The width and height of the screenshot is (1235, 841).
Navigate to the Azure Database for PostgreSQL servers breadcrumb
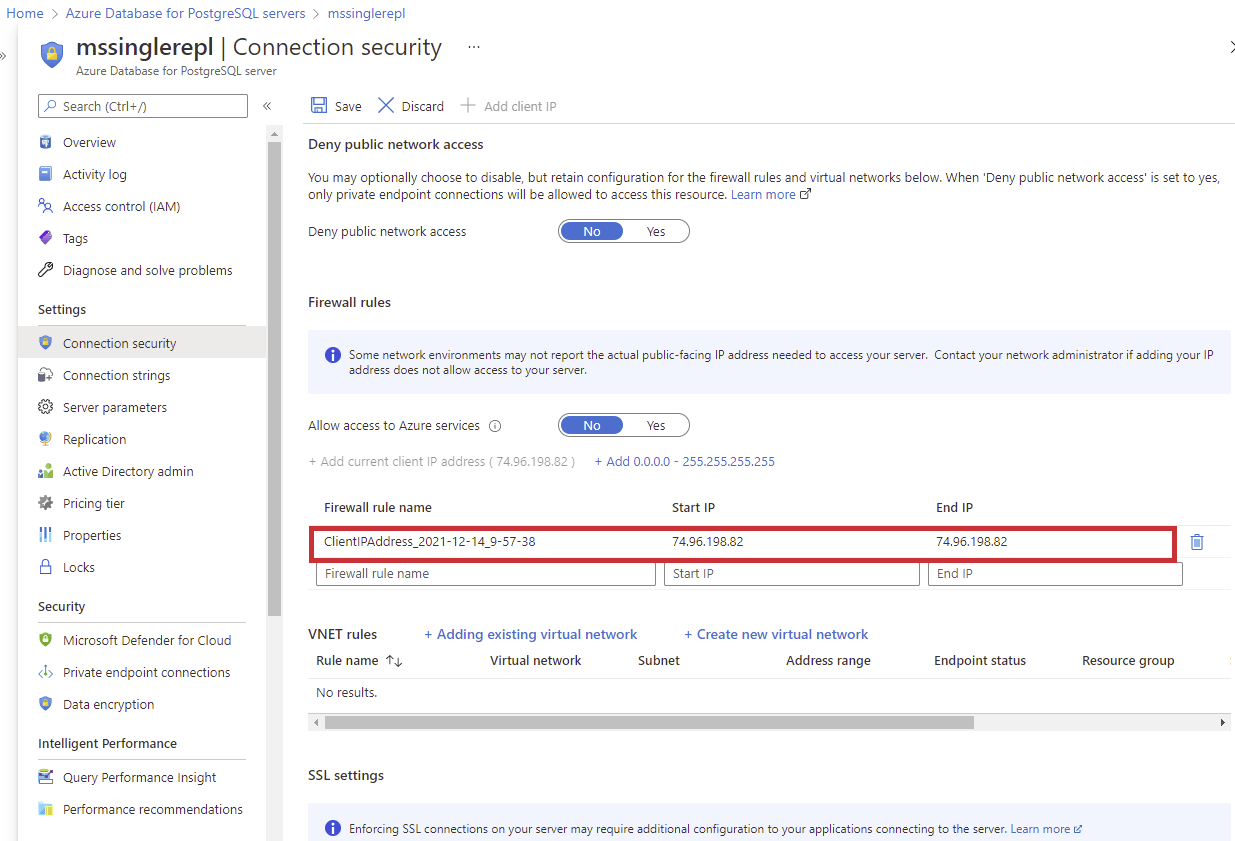[x=185, y=13]
